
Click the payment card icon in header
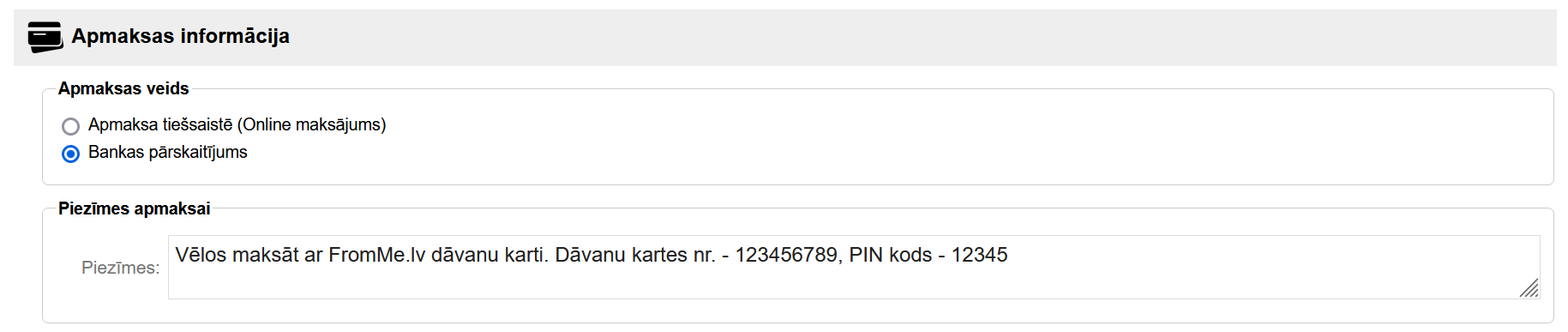[45, 37]
